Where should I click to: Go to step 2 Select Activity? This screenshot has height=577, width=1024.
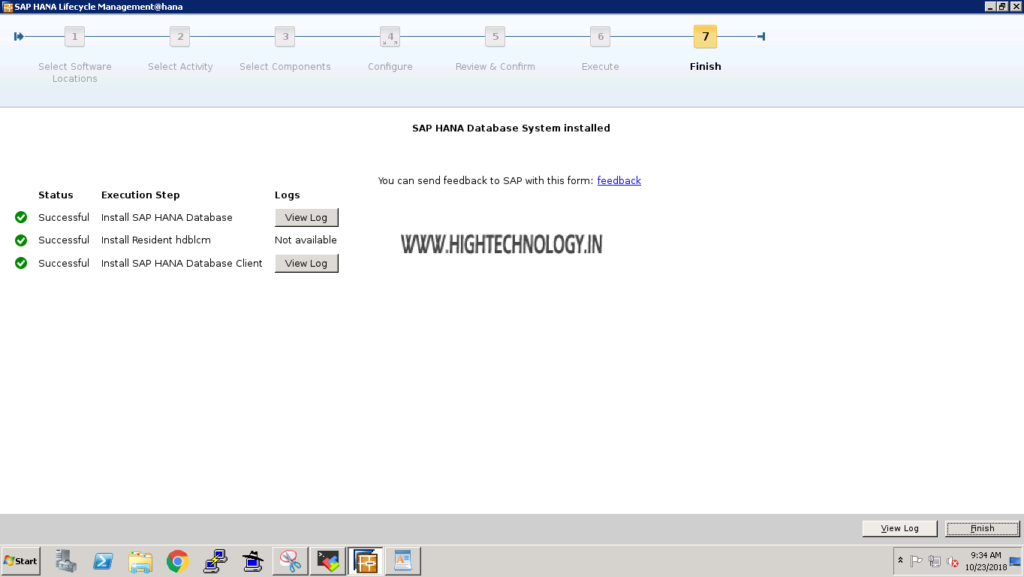(180, 37)
